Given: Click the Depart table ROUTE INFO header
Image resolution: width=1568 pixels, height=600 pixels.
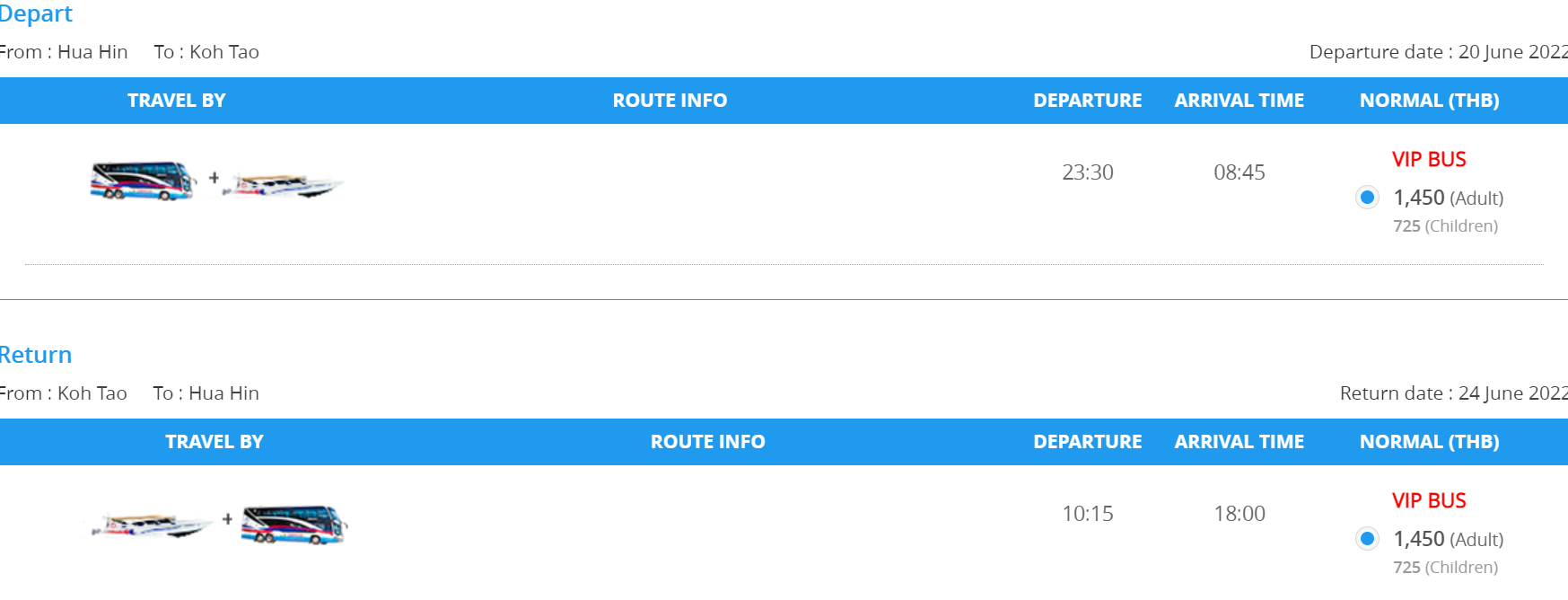Looking at the screenshot, I should coord(670,101).
